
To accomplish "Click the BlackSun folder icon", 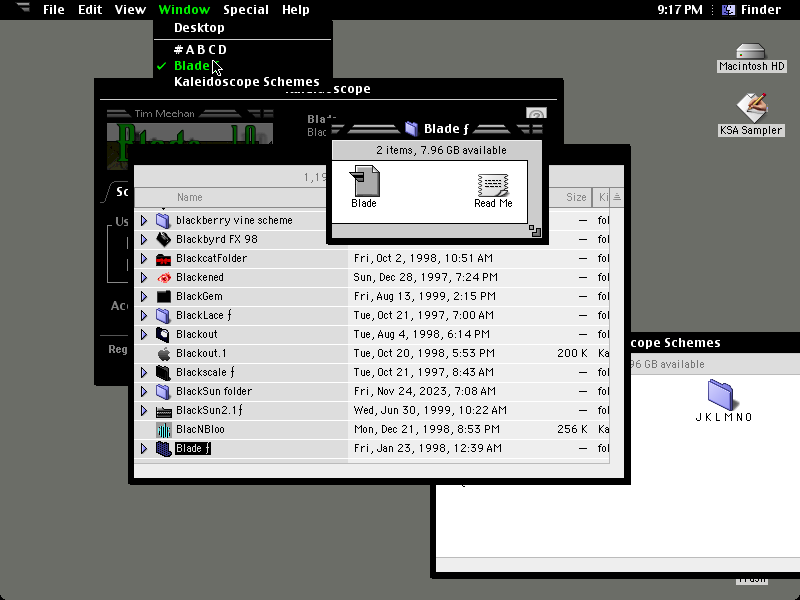I will (x=163, y=391).
